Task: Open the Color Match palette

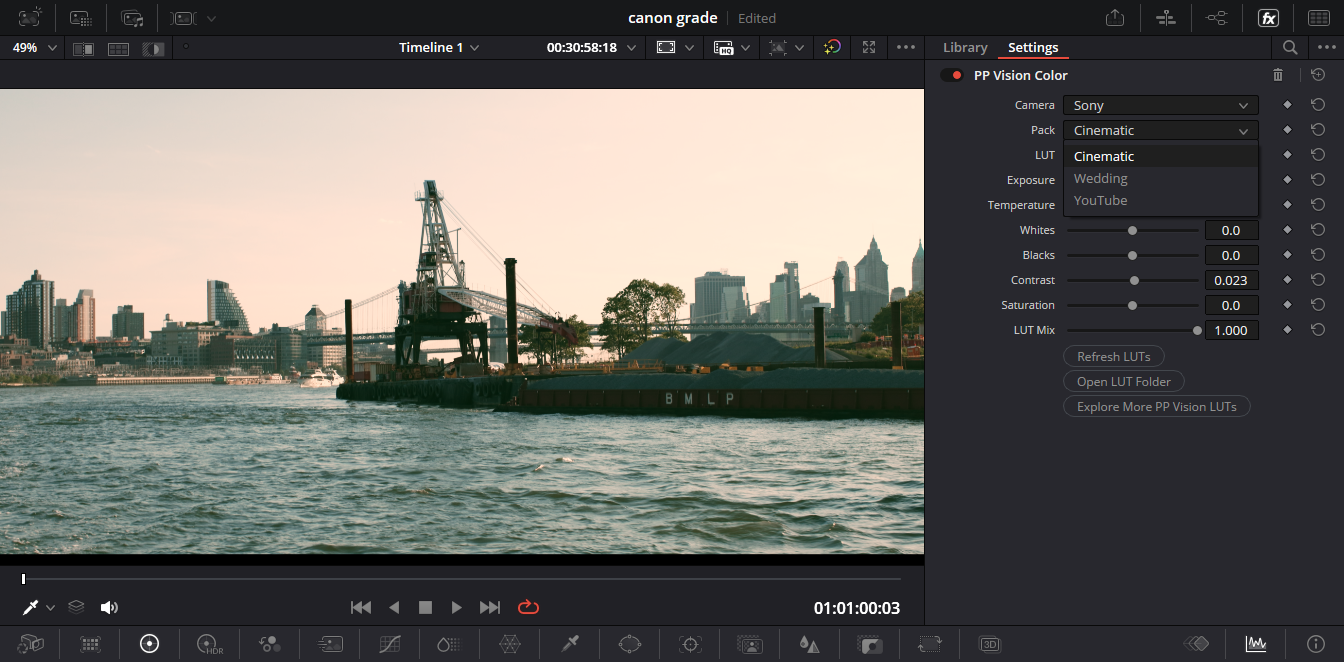Action: click(x=90, y=644)
